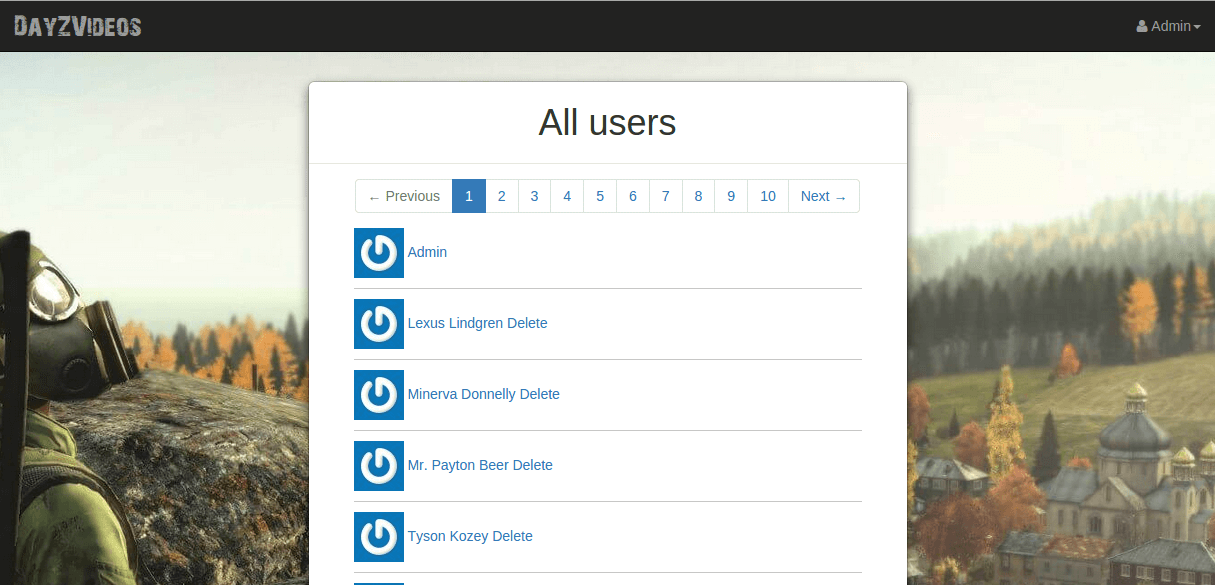Delete user Tyson Kozey
The image size is (1215, 585).
pos(512,536)
